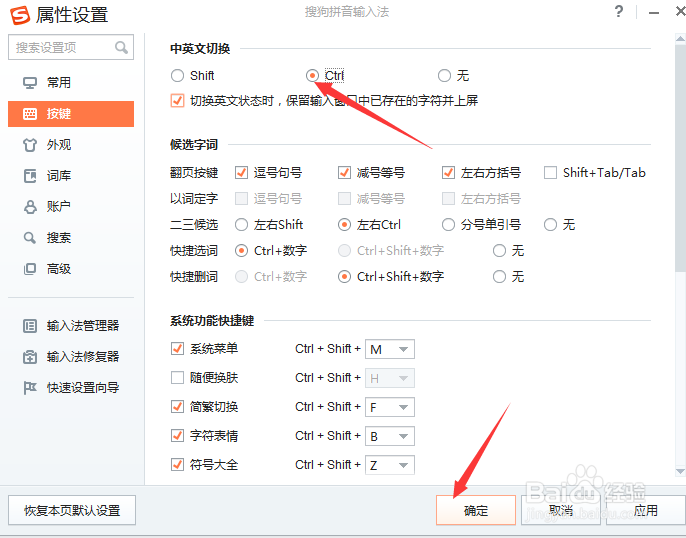Select 分号单引号 radio for 二三候选
The width and height of the screenshot is (686, 538).
(449, 225)
